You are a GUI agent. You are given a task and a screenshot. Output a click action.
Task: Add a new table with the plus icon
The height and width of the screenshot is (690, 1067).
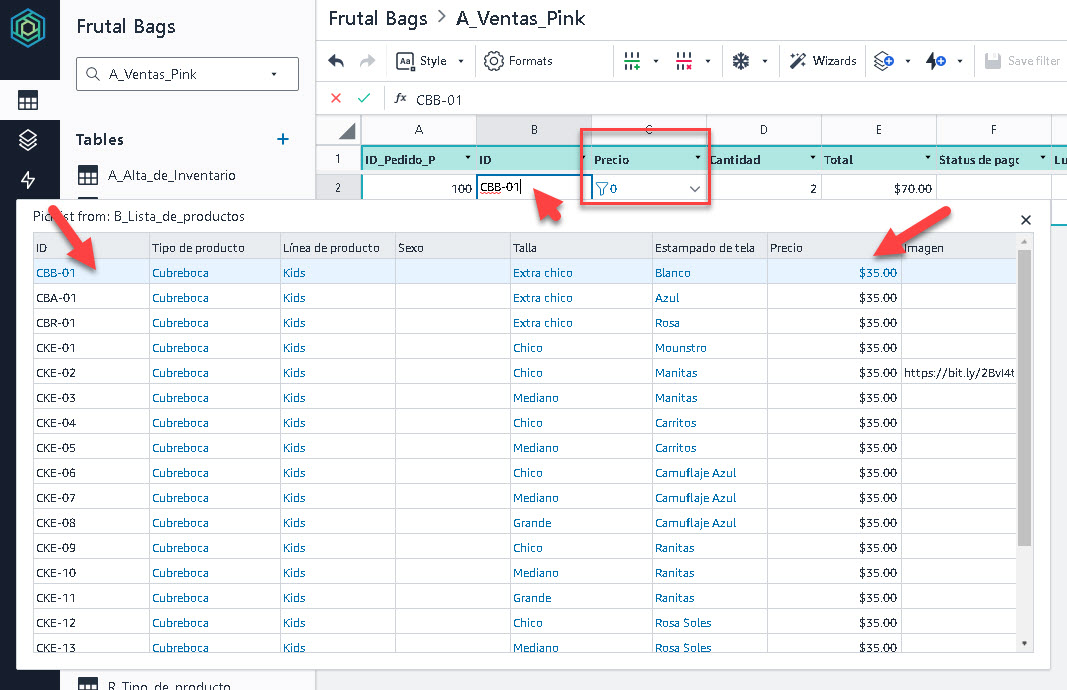click(x=283, y=139)
